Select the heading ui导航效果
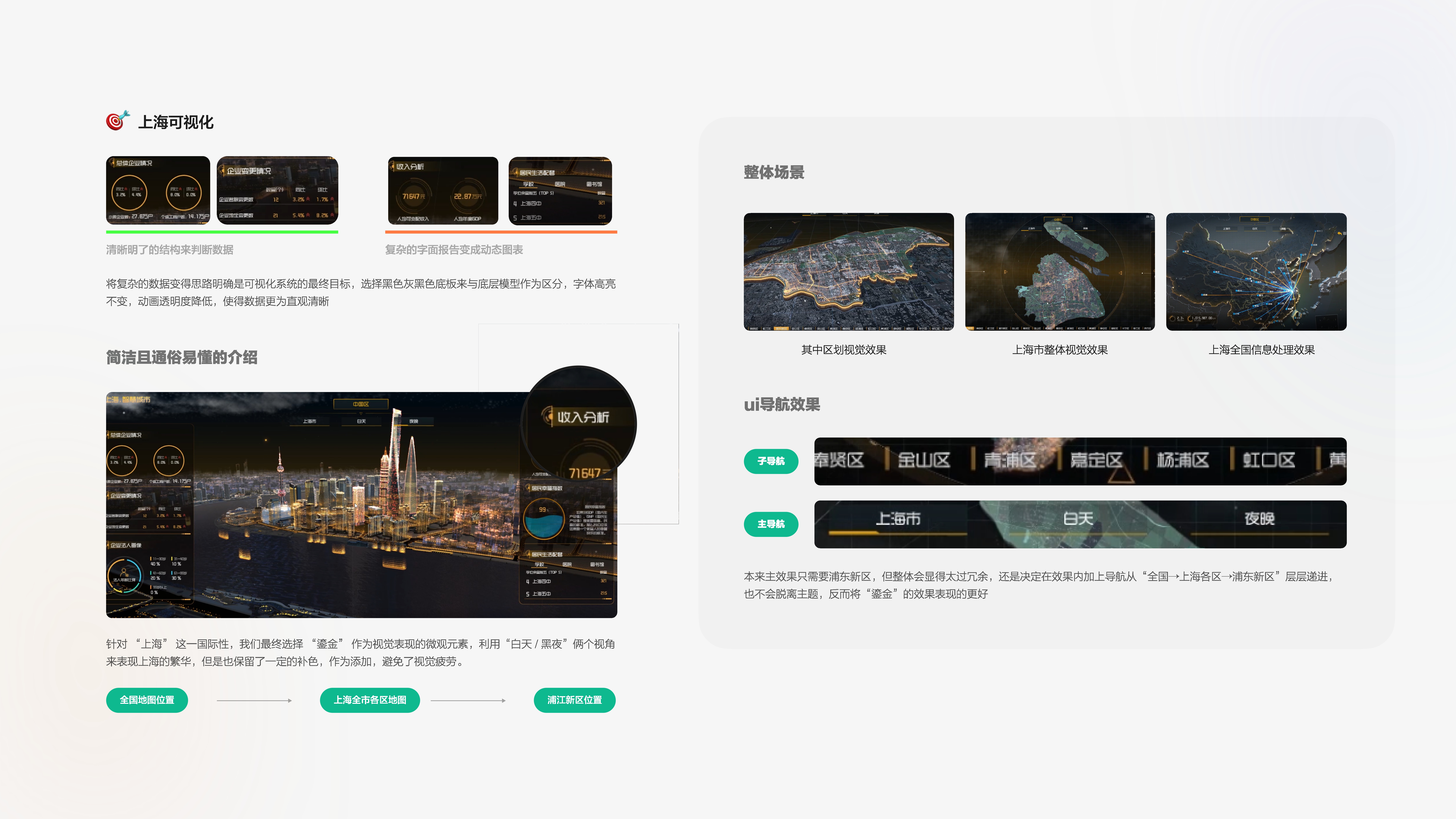 [x=782, y=405]
